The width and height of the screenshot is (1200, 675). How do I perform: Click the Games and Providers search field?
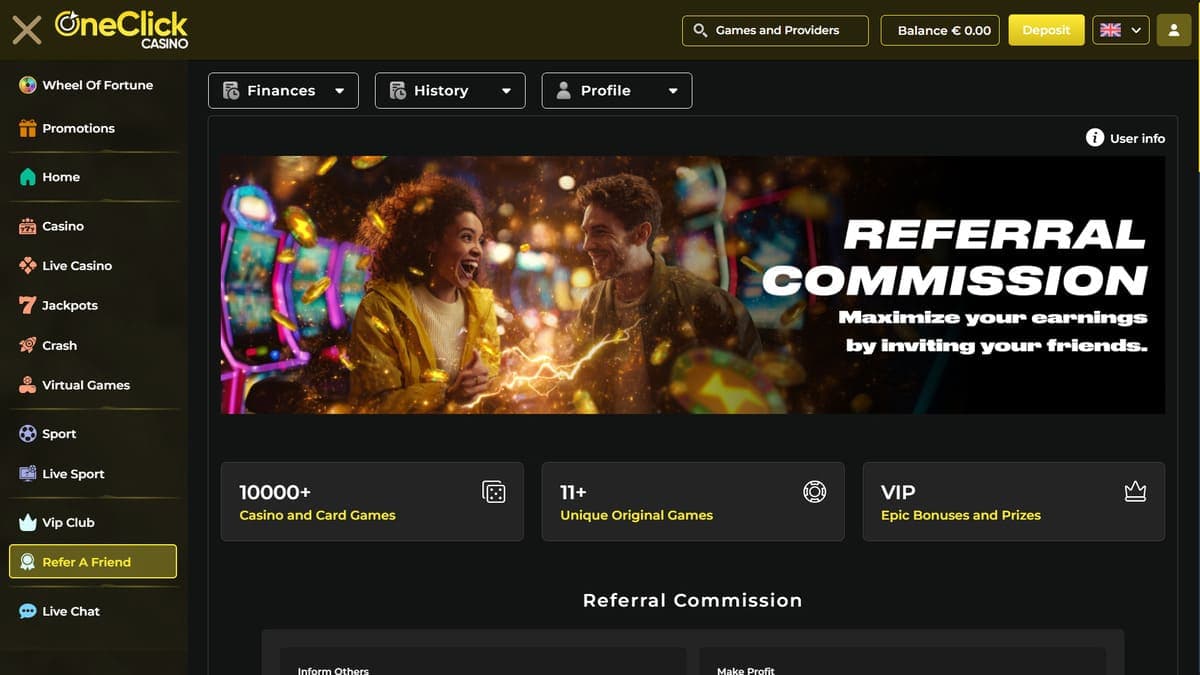coord(775,30)
